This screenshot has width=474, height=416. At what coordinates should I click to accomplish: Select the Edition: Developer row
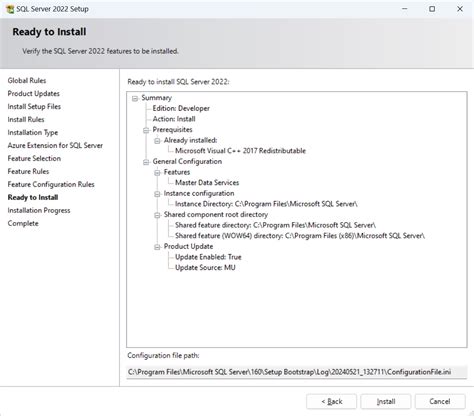coord(181,109)
